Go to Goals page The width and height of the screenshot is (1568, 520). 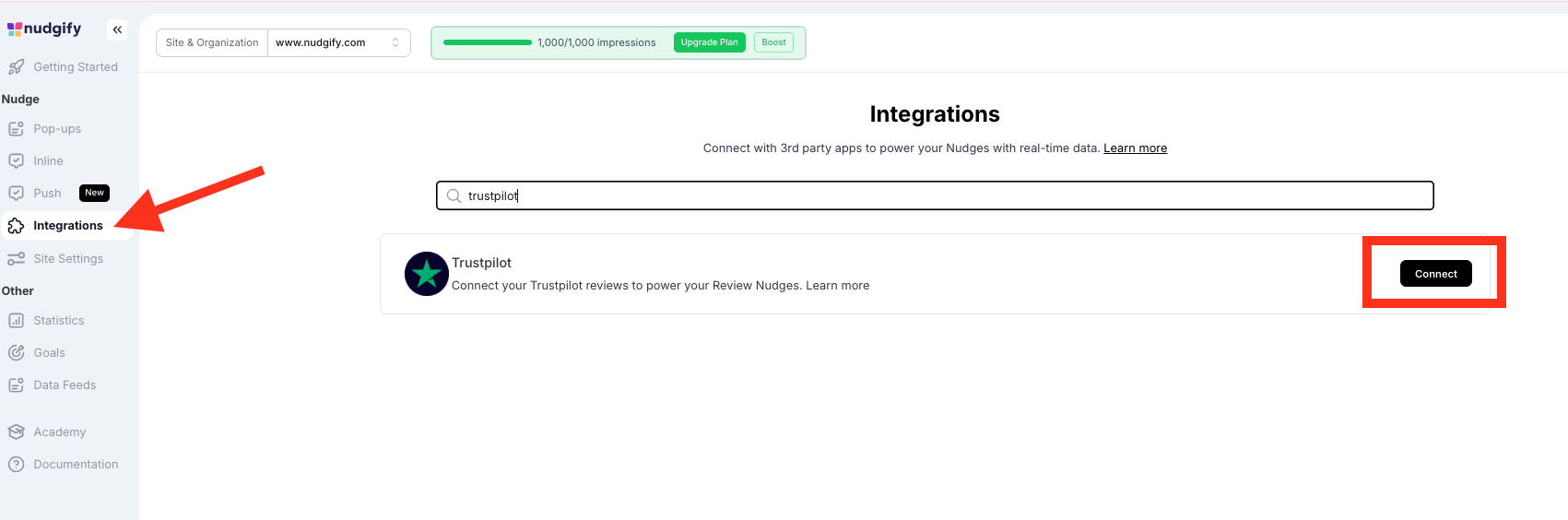tap(50, 352)
